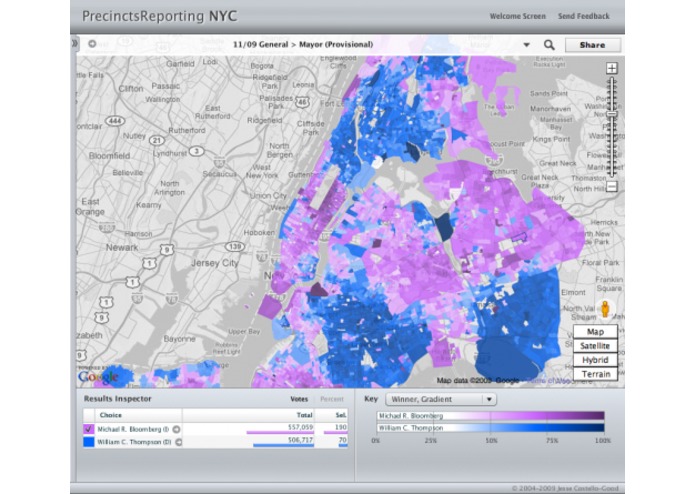Toggle the Michael R. Bloomberg checkbox
Image resolution: width=695 pixels, height=494 pixels.
point(89,429)
